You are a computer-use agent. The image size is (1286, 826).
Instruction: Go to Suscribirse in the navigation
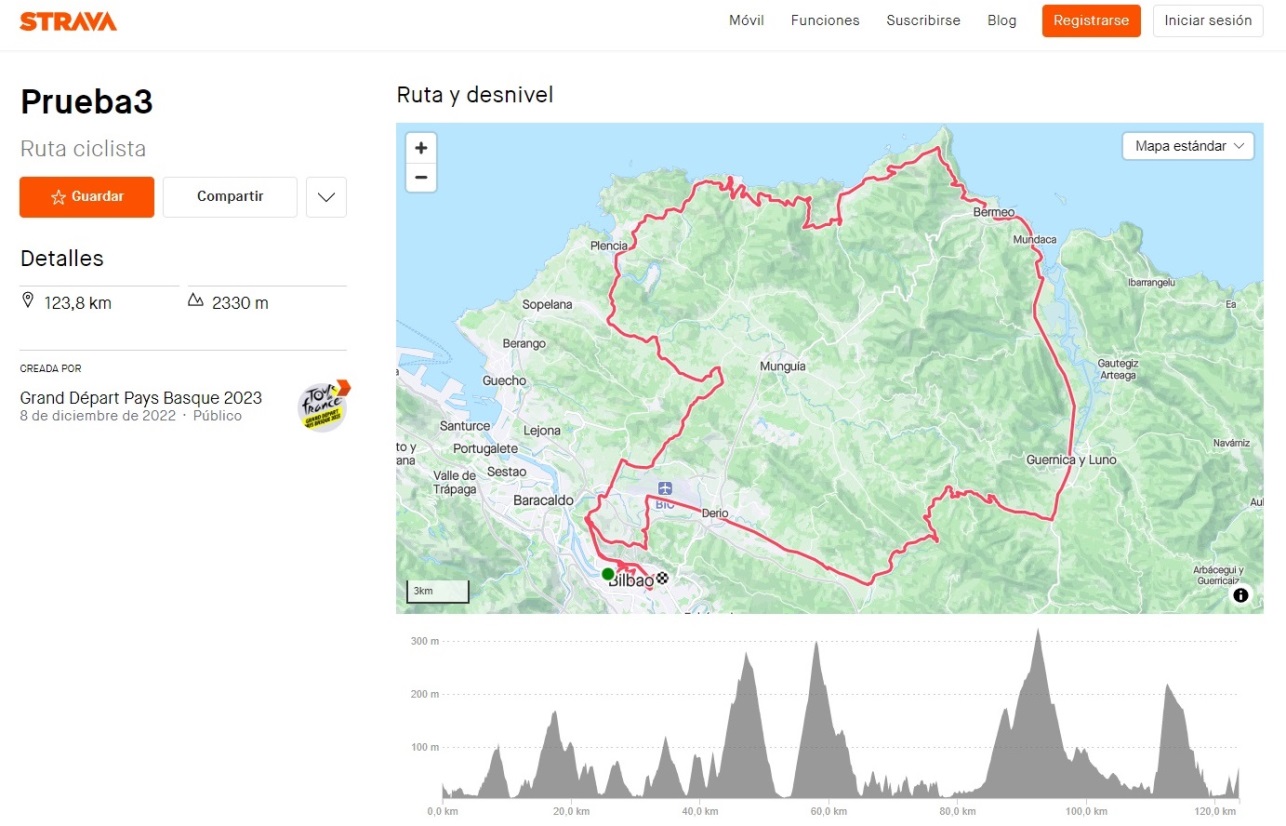click(x=923, y=21)
